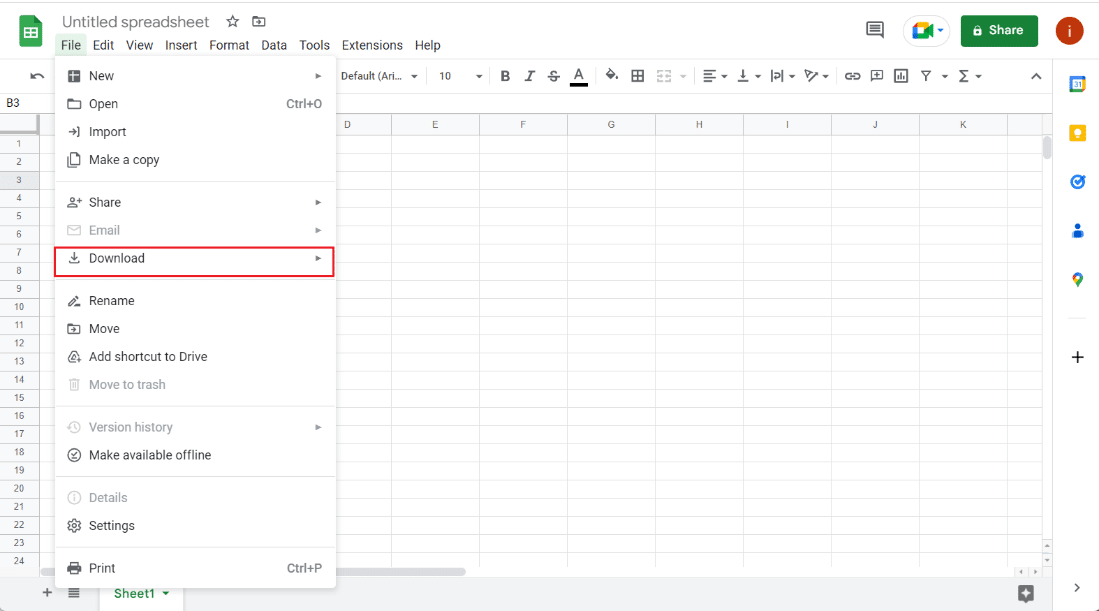Open the Format menu
This screenshot has height=611, width=1099.
(x=229, y=45)
